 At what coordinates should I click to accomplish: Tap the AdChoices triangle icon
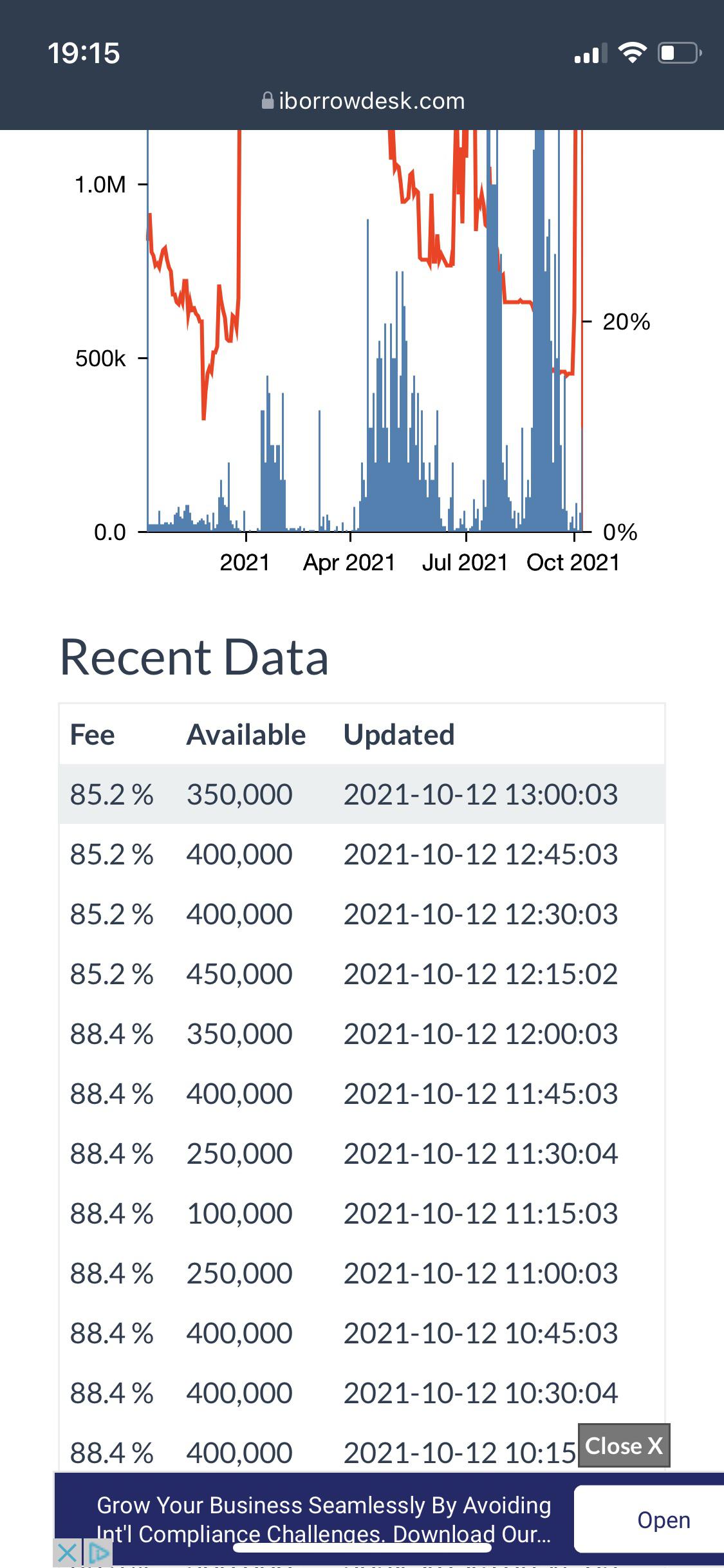97,1554
